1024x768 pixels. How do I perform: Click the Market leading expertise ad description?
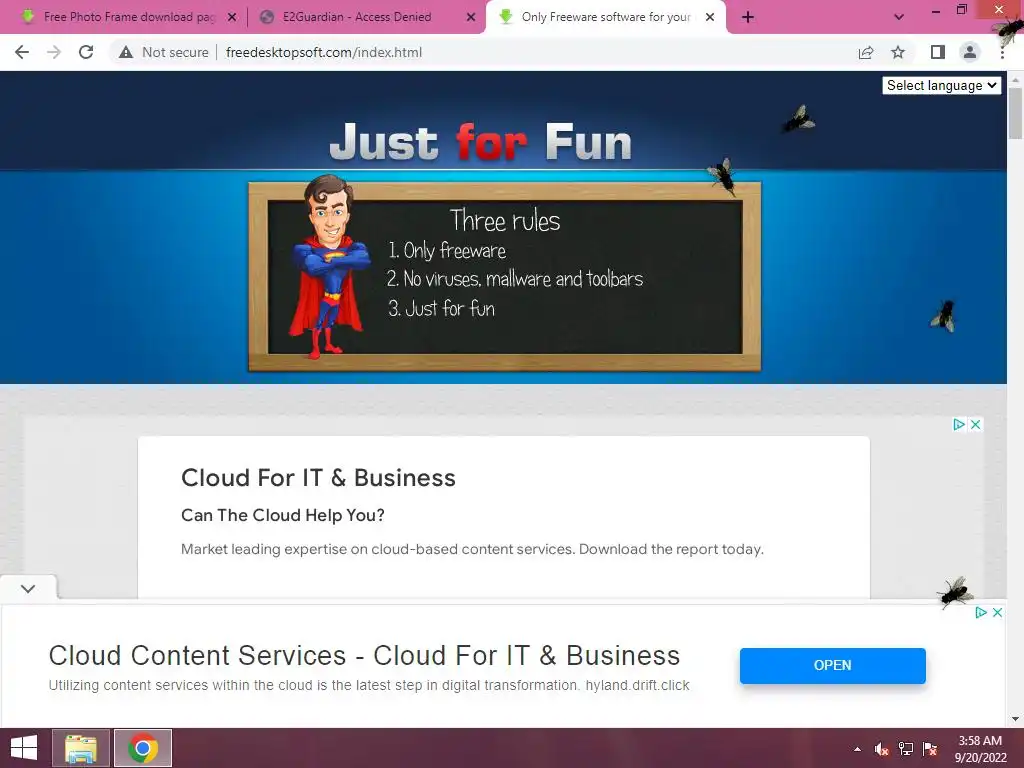(472, 549)
